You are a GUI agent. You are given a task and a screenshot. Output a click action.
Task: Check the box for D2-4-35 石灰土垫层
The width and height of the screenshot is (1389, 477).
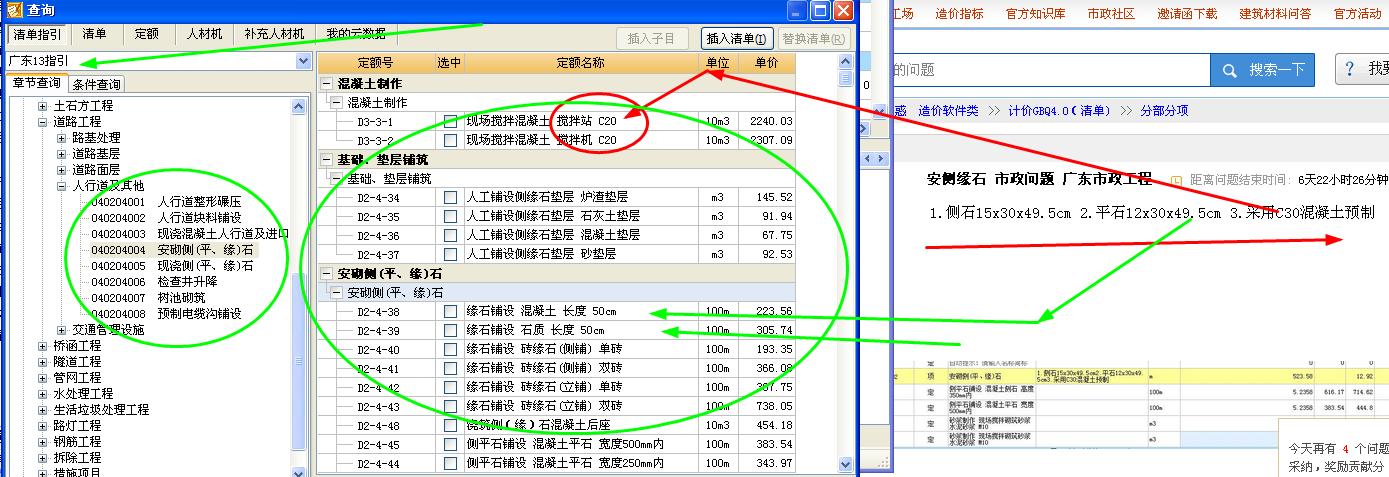[450, 217]
